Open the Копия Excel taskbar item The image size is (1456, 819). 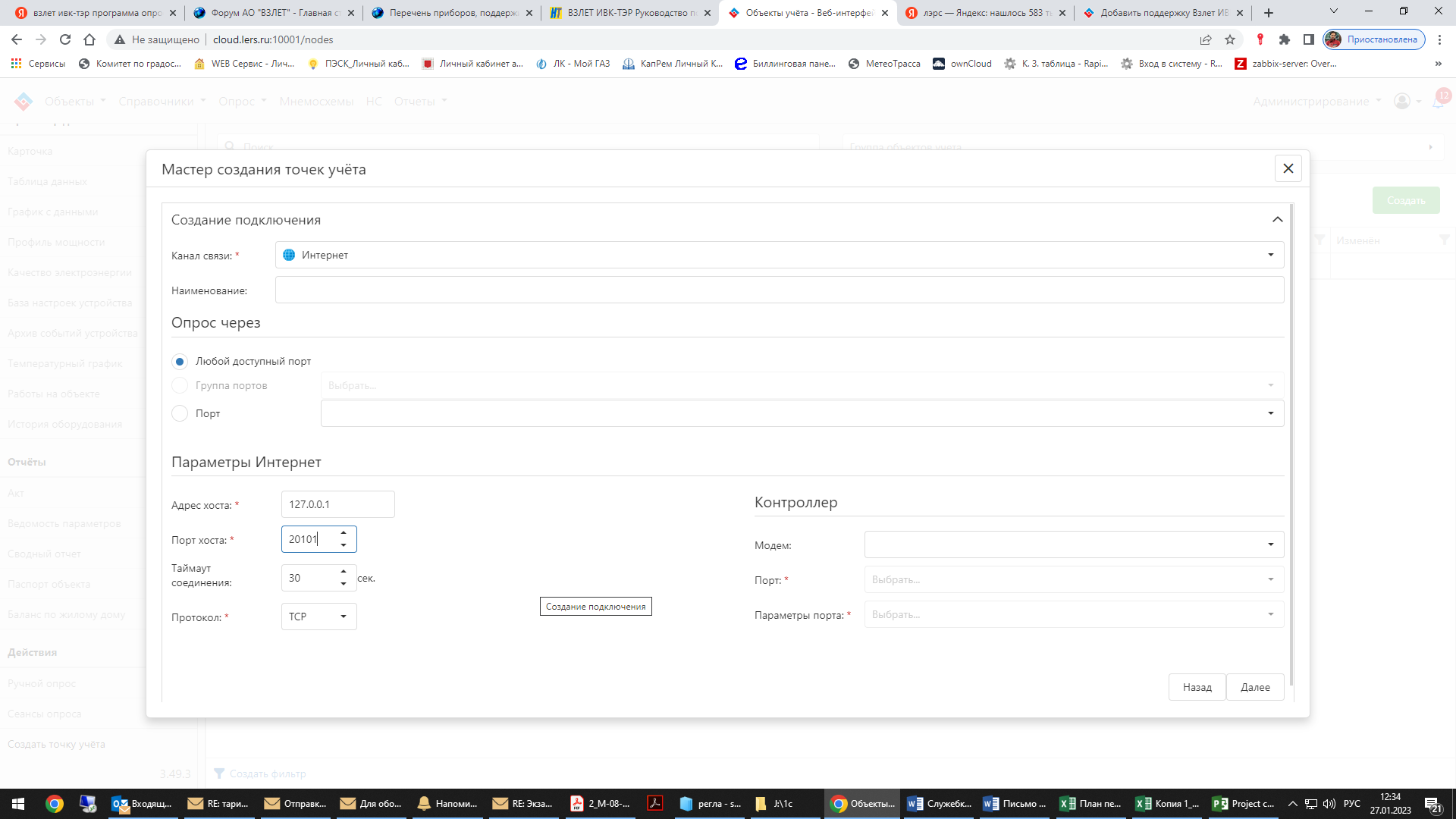click(x=1167, y=804)
